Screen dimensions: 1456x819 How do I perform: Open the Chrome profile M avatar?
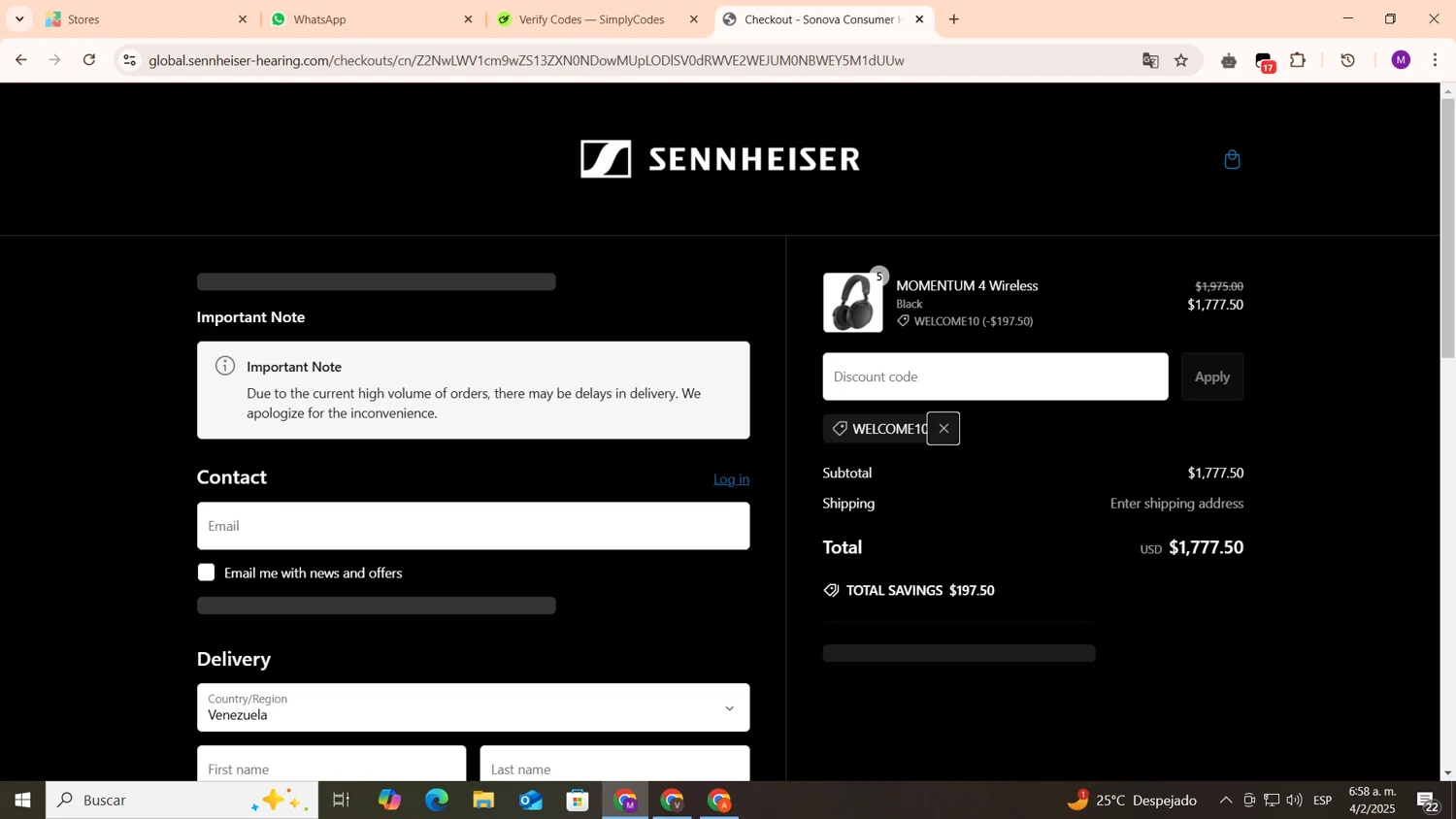(x=1401, y=60)
